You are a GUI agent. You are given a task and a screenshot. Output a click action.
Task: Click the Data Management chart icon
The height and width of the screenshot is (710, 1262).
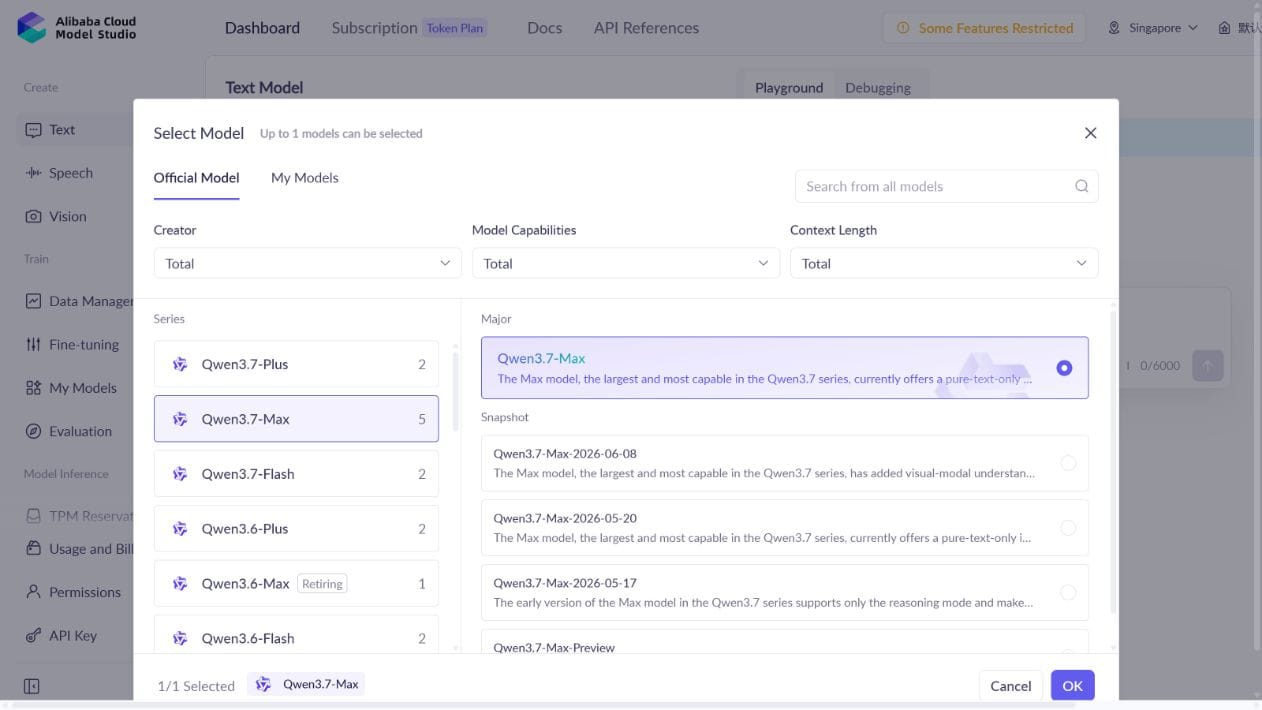click(x=33, y=301)
